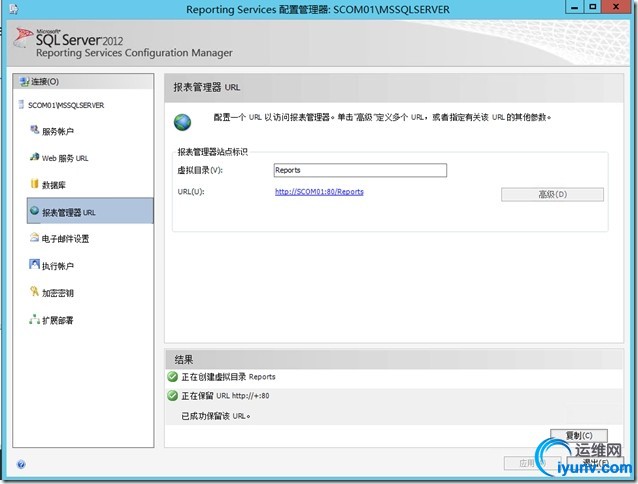Click the app icon in the title bar
638x484 pixels.
point(13,9)
